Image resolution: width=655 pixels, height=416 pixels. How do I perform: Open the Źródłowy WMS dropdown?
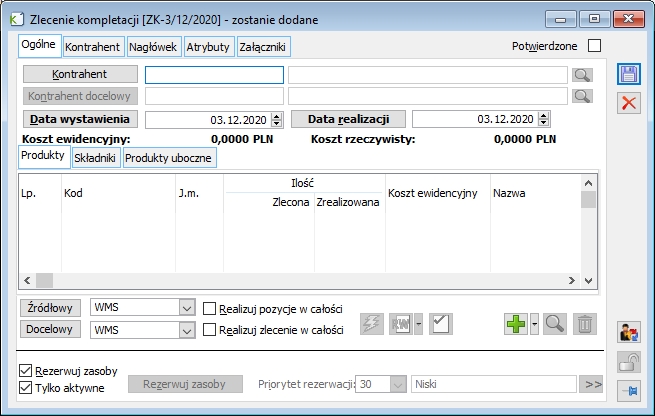[186, 308]
